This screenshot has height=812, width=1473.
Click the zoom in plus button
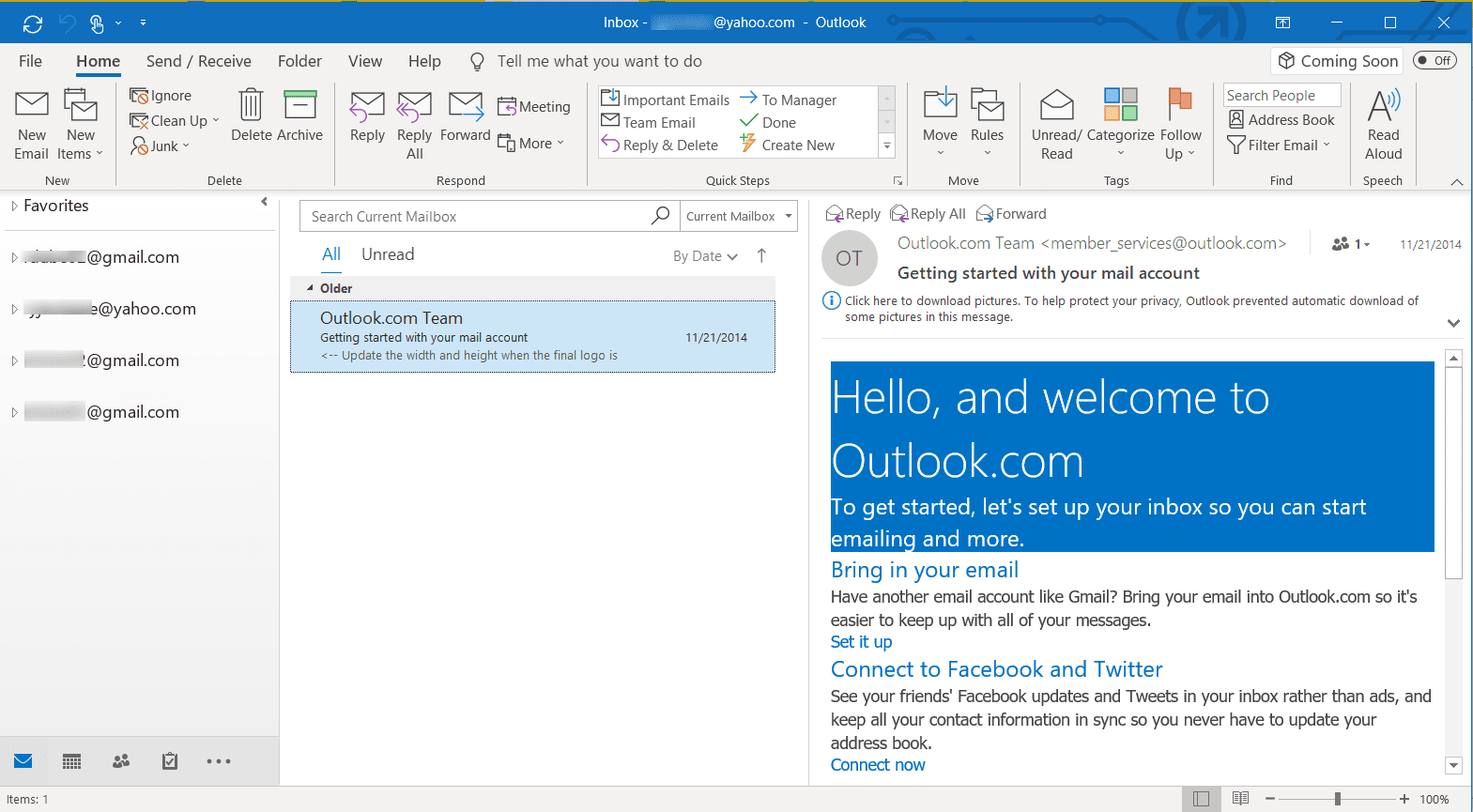pyautogui.click(x=1404, y=799)
